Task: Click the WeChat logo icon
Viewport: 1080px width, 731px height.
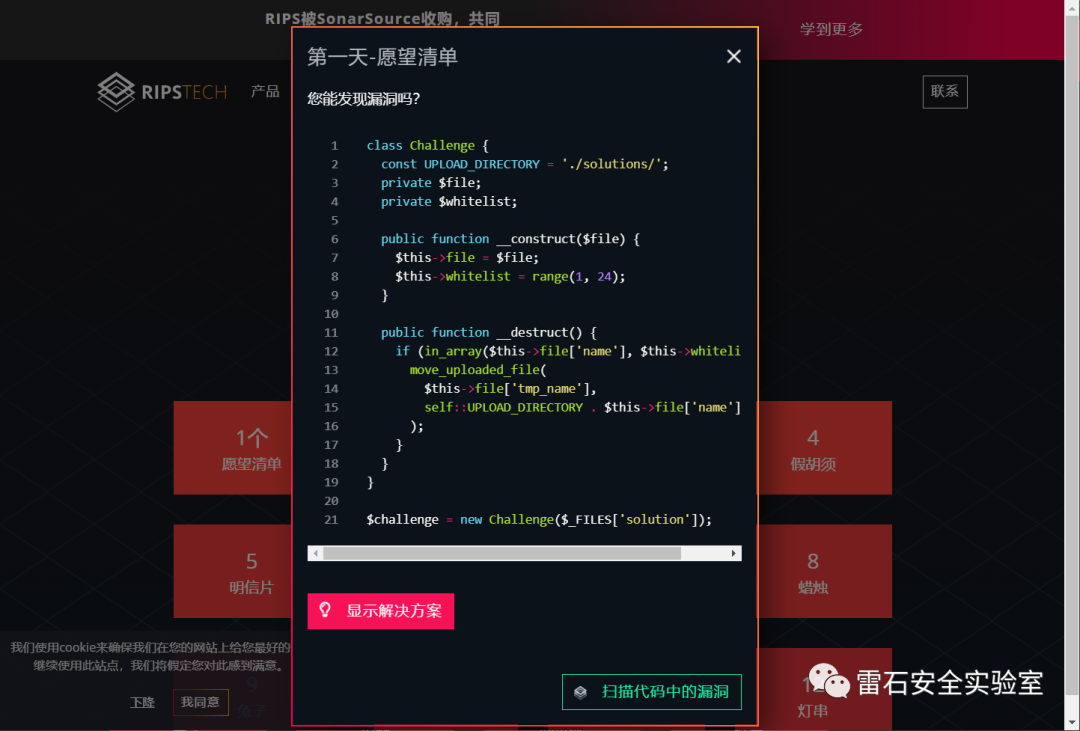Action: [x=829, y=682]
